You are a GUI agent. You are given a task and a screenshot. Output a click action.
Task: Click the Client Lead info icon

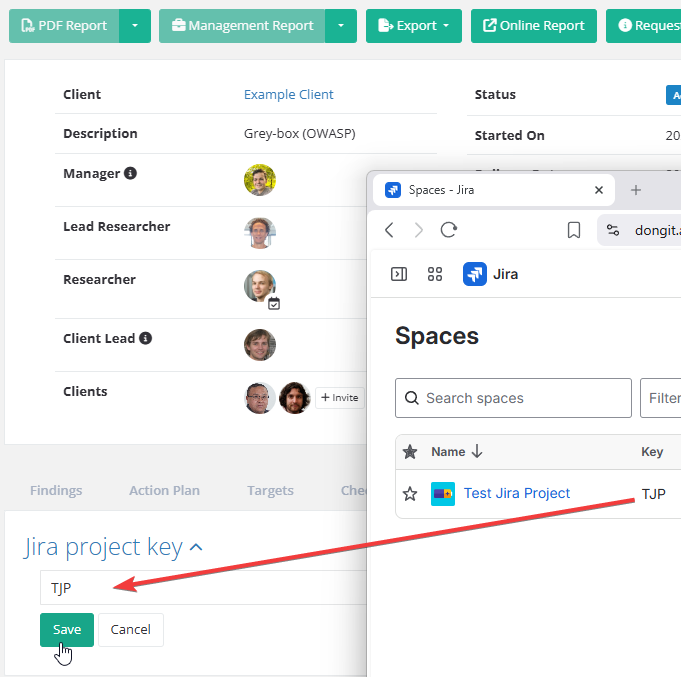(x=145, y=338)
